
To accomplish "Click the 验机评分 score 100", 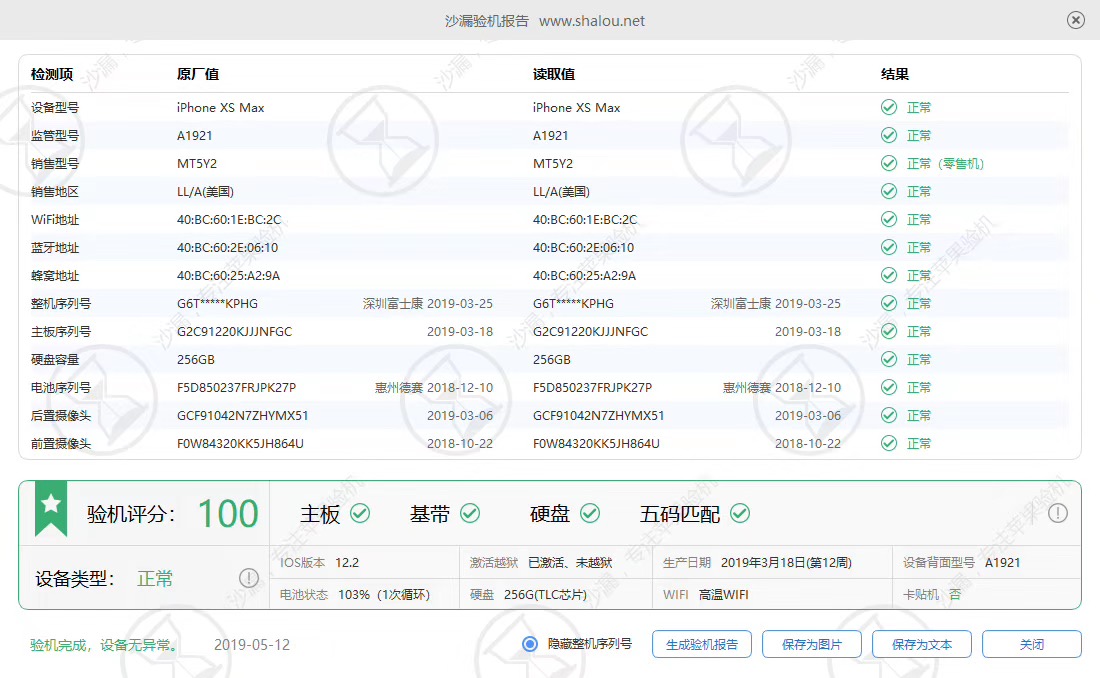I will [228, 514].
